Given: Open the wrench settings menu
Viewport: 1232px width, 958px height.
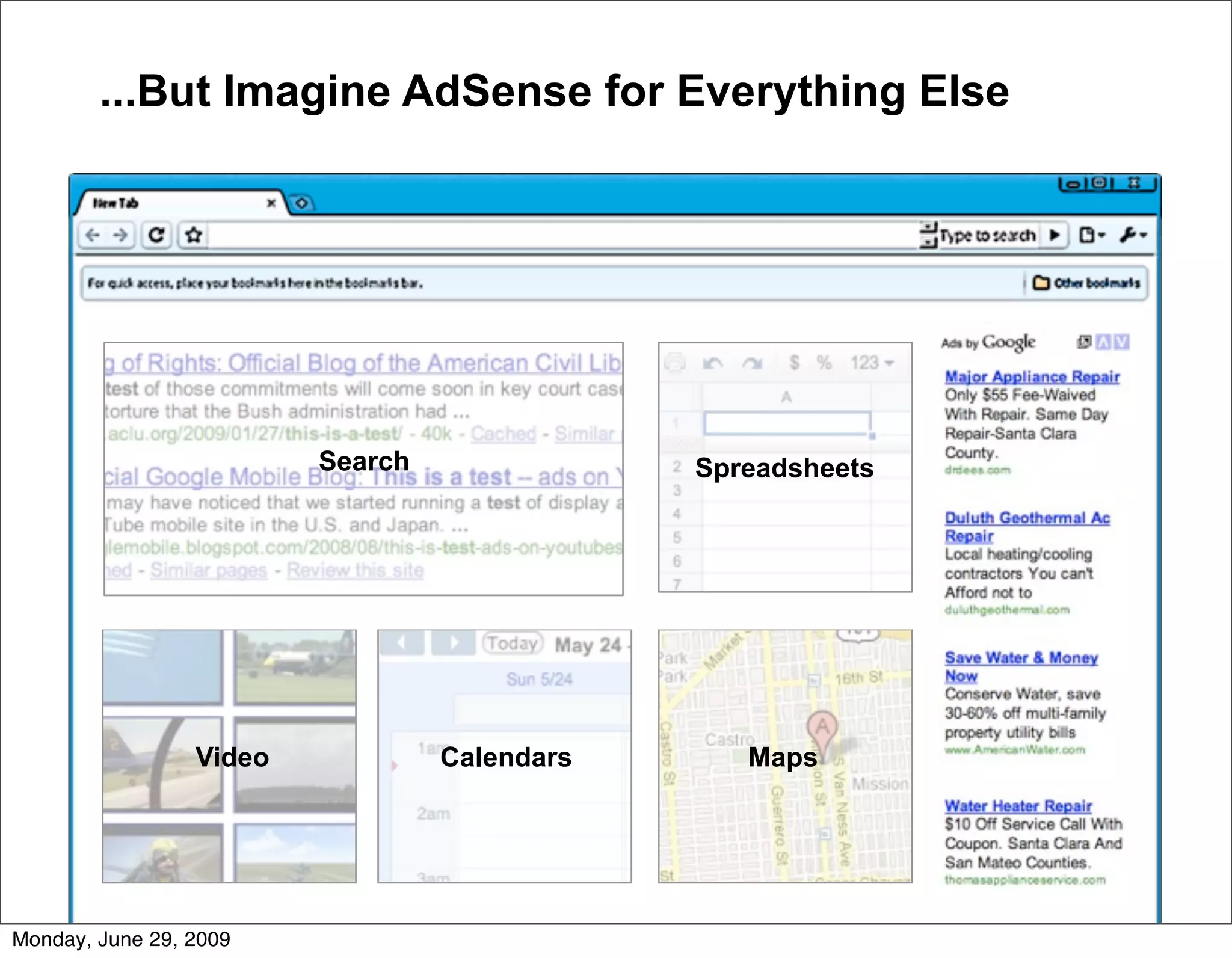Looking at the screenshot, I should 1134,235.
